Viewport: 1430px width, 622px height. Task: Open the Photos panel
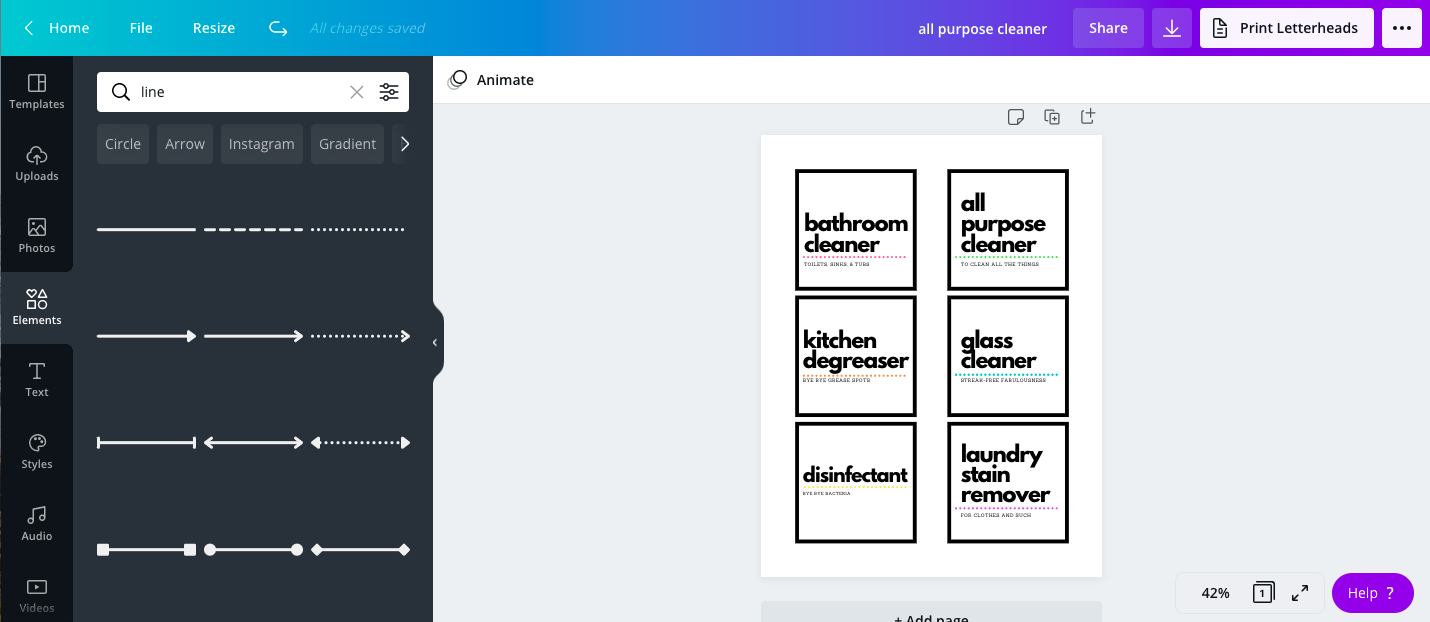37,235
